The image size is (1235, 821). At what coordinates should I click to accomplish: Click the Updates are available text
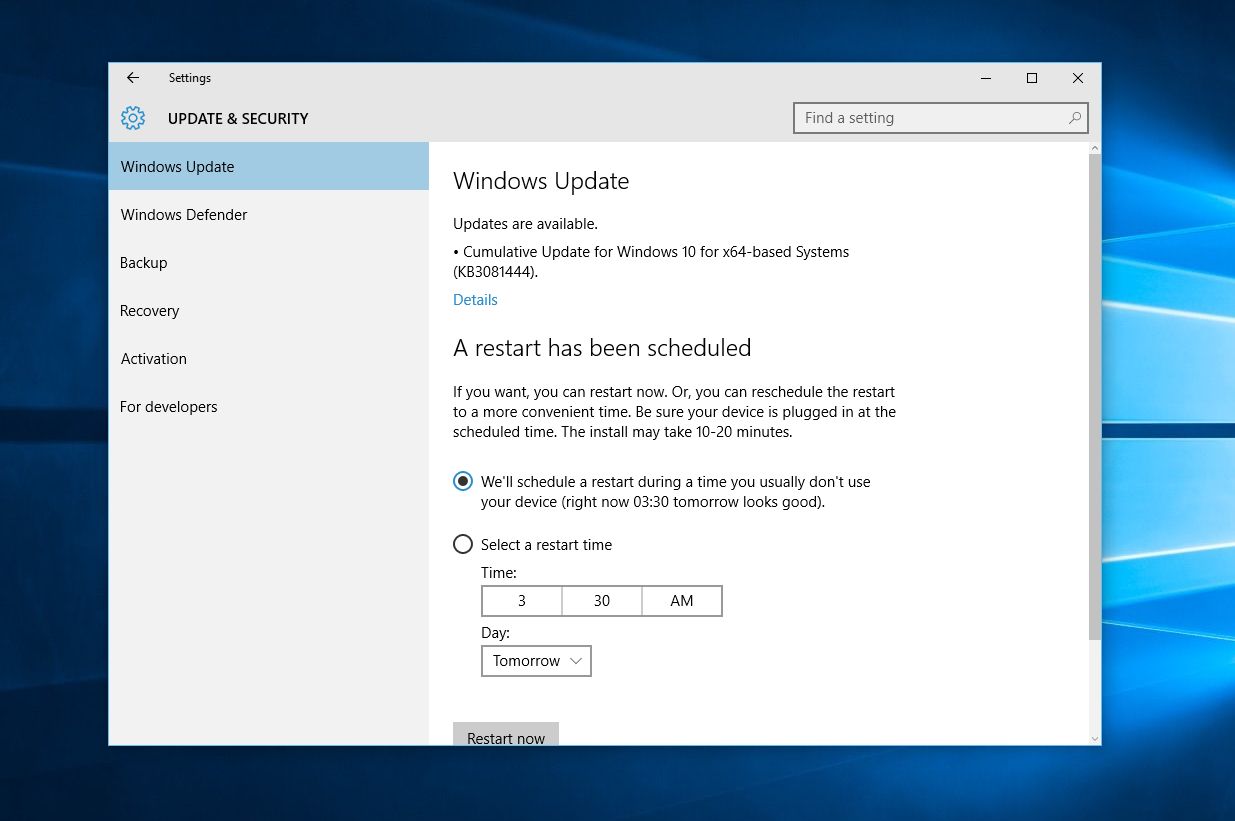(x=525, y=224)
